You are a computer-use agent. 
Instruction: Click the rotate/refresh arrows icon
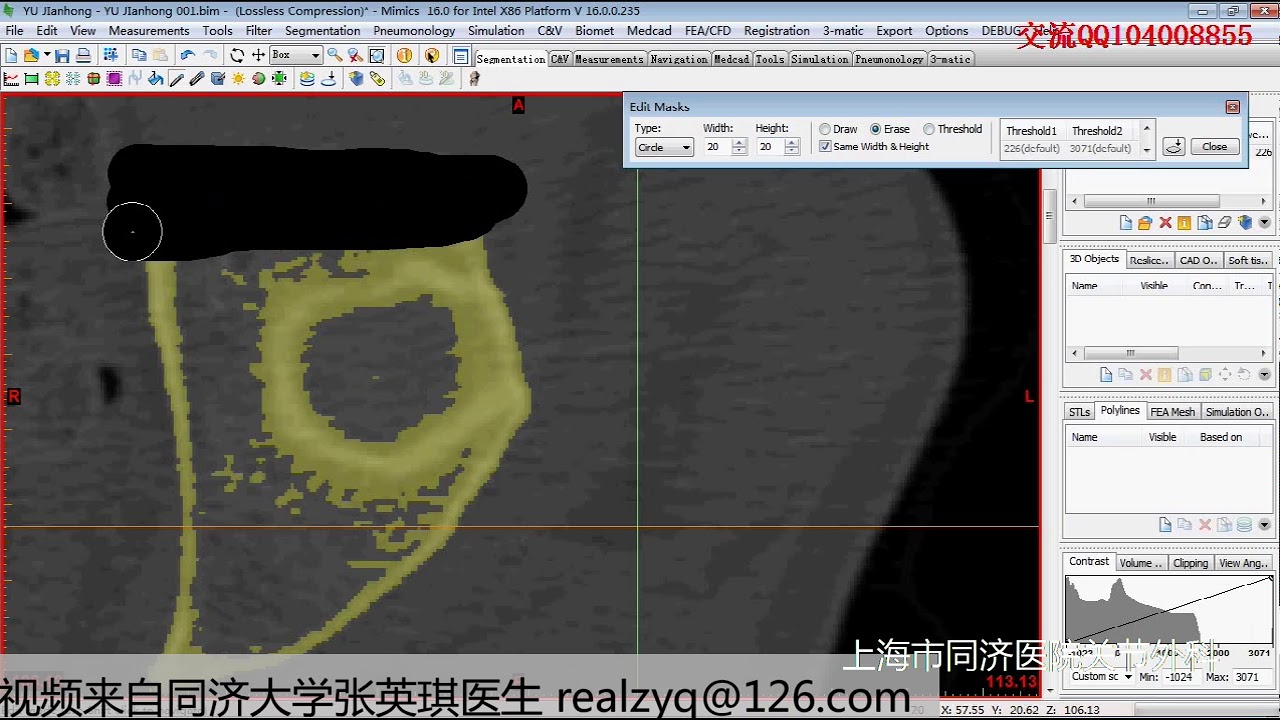pos(237,55)
